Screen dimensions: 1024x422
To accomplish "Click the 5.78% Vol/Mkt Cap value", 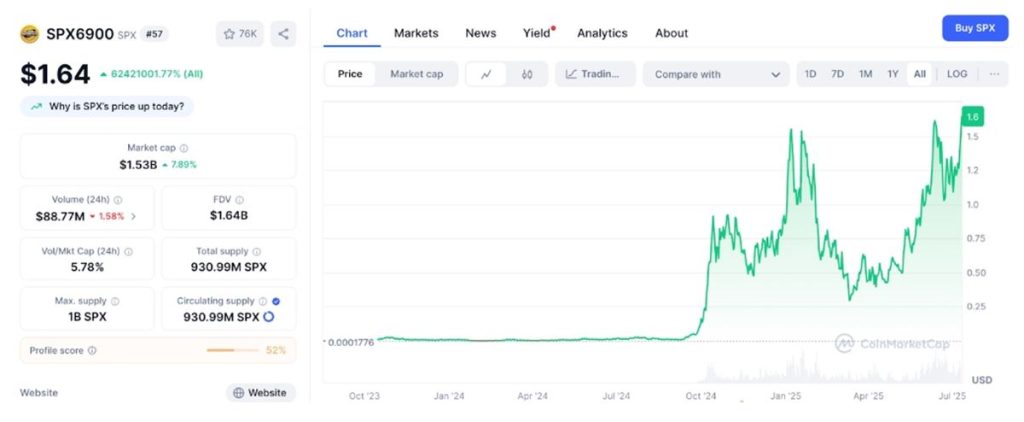I will tap(87, 267).
